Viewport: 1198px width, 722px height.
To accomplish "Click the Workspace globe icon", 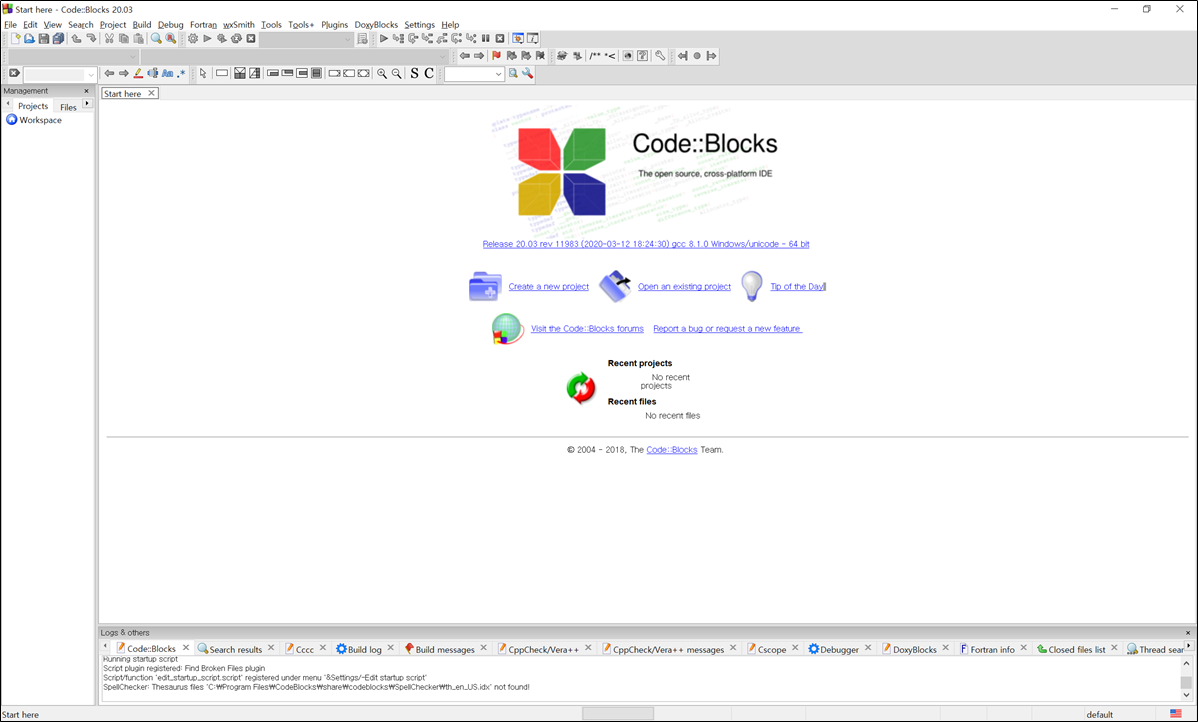I will (11, 120).
